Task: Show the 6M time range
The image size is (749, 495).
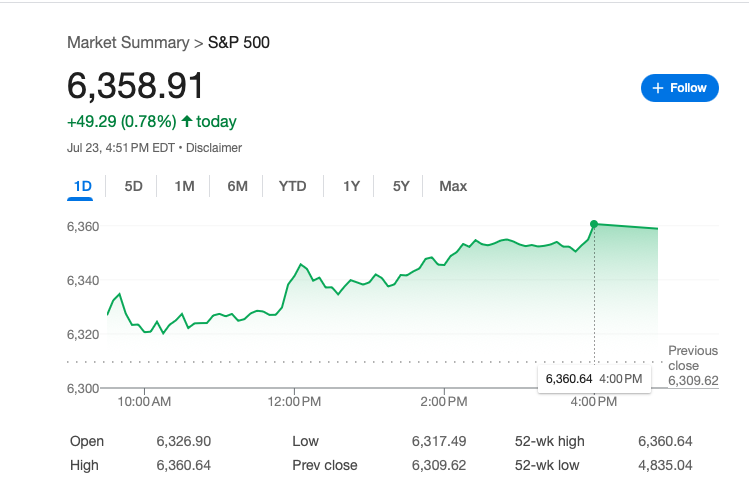Action: pyautogui.click(x=237, y=186)
